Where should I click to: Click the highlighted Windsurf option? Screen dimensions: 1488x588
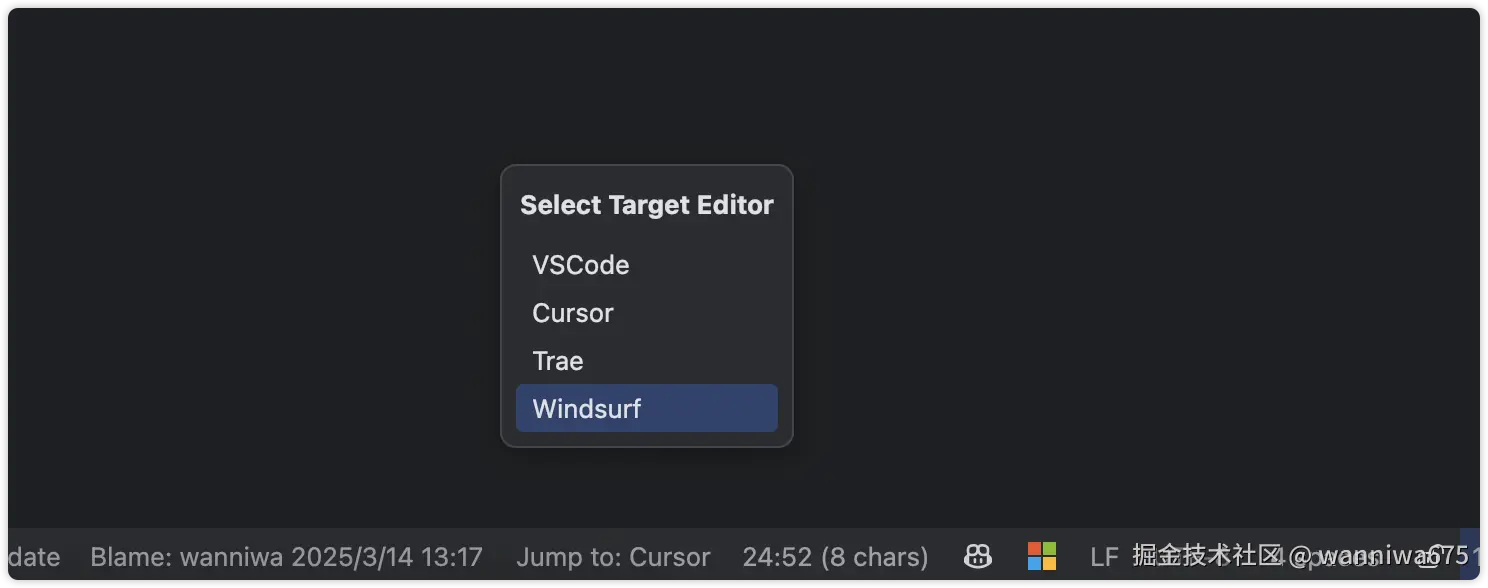646,408
